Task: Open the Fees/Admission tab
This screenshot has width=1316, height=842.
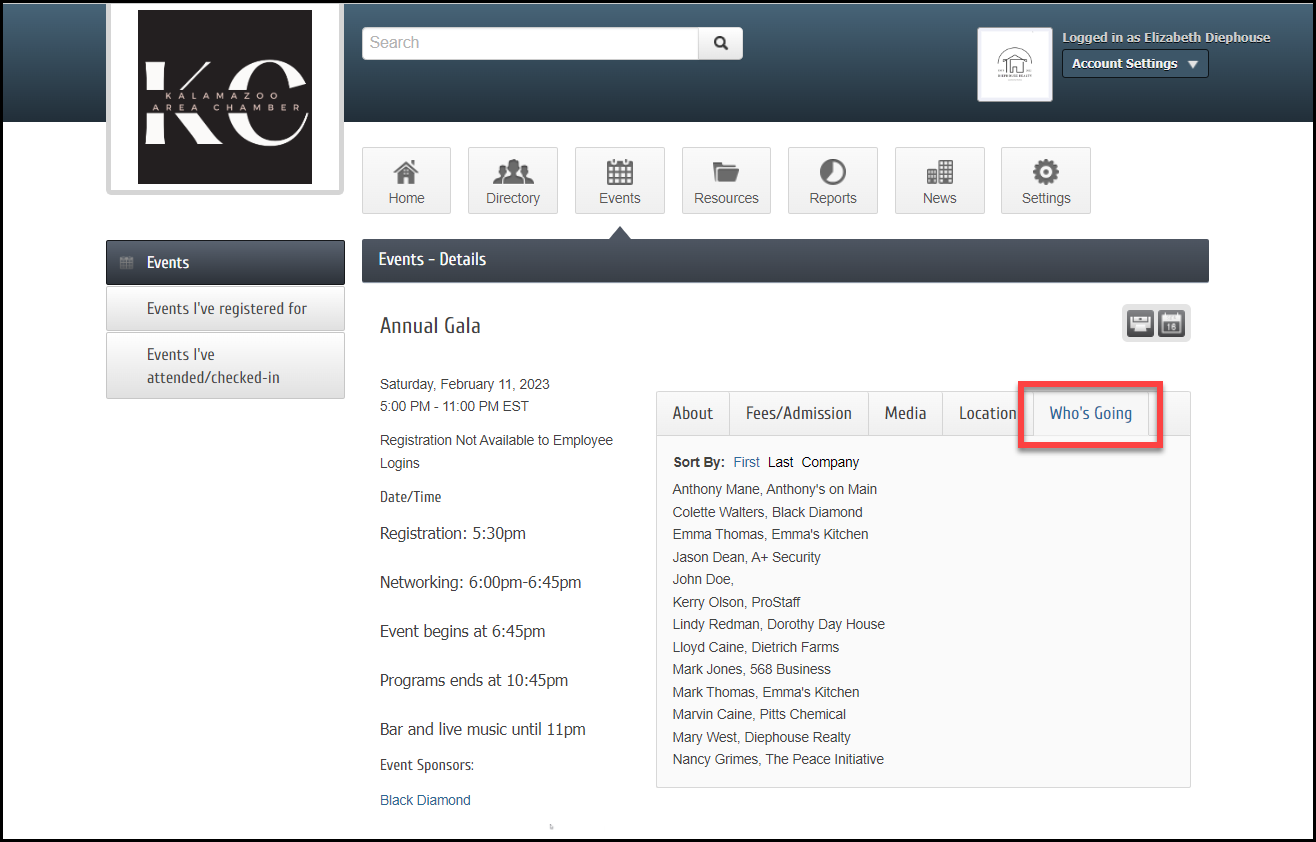Action: (798, 414)
